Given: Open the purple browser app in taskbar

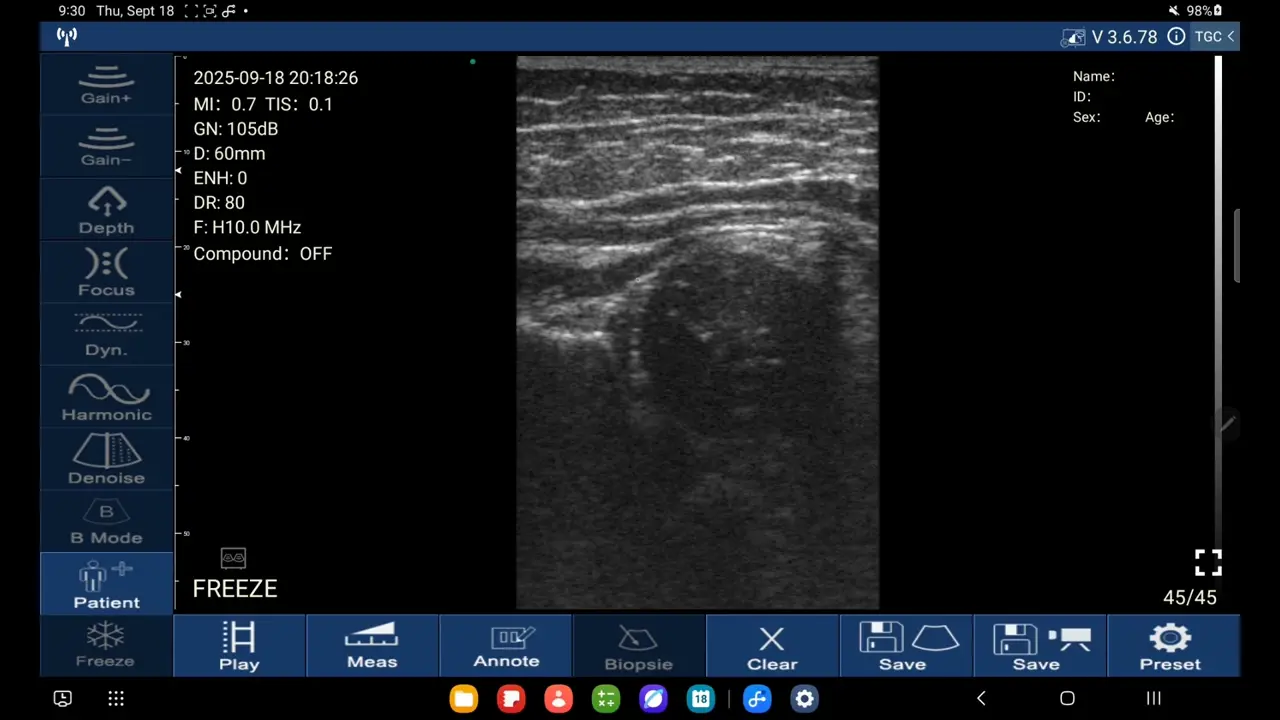Looking at the screenshot, I should point(654,699).
